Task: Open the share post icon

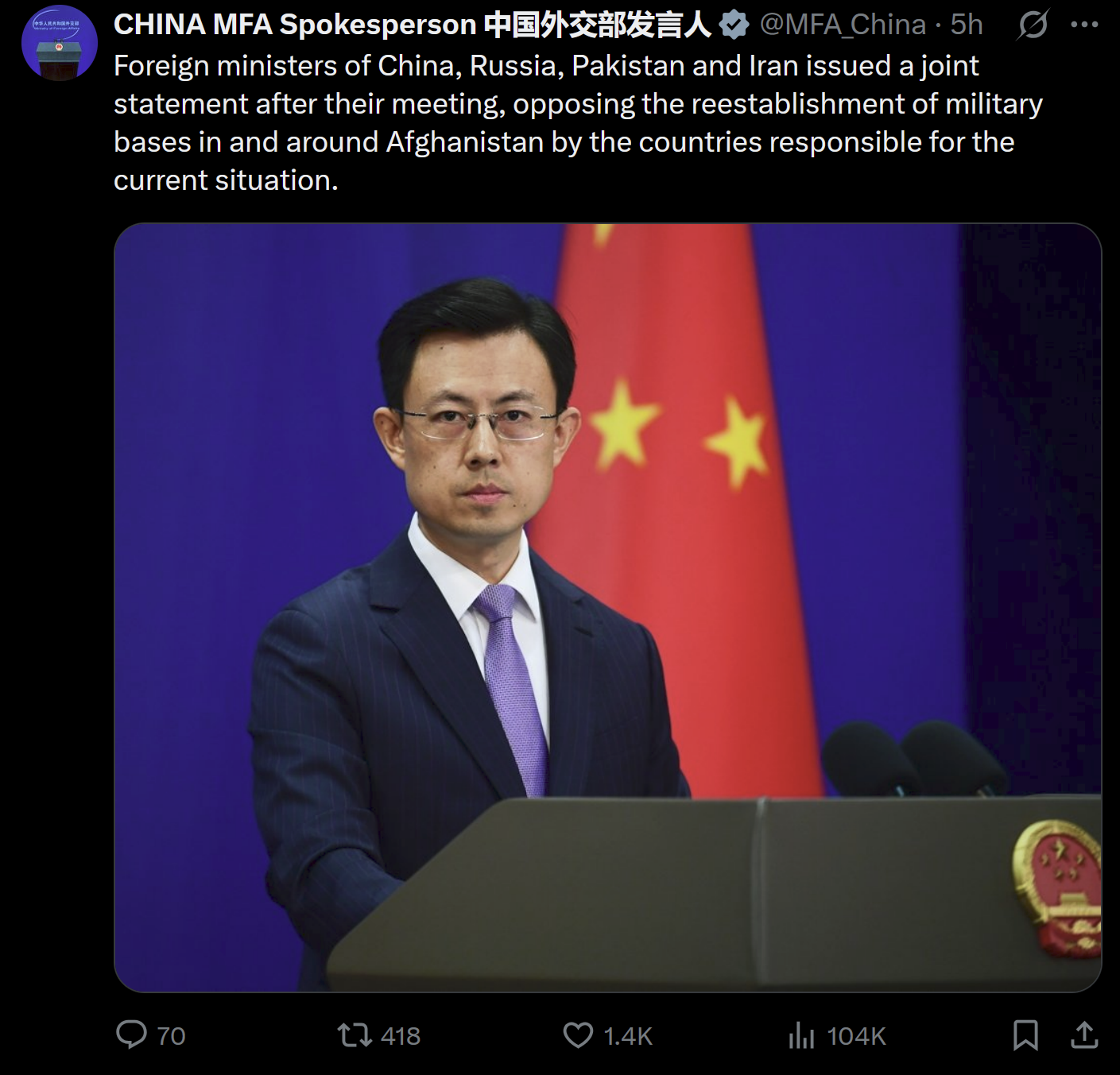Action: pos(1084,1035)
